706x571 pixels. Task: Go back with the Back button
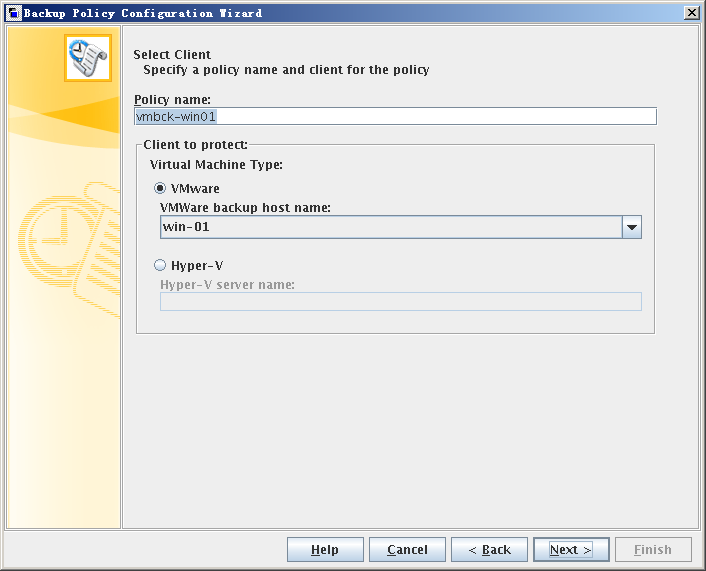489,549
